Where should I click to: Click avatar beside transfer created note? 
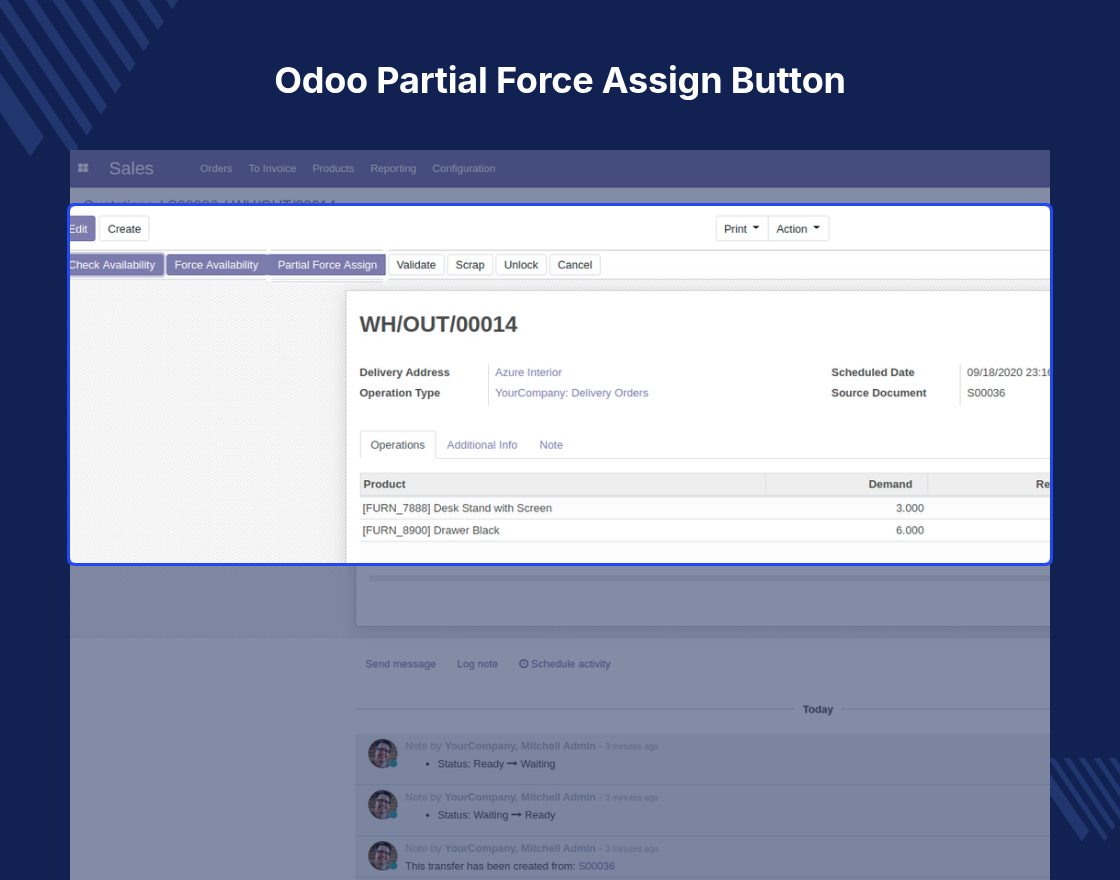coord(382,856)
